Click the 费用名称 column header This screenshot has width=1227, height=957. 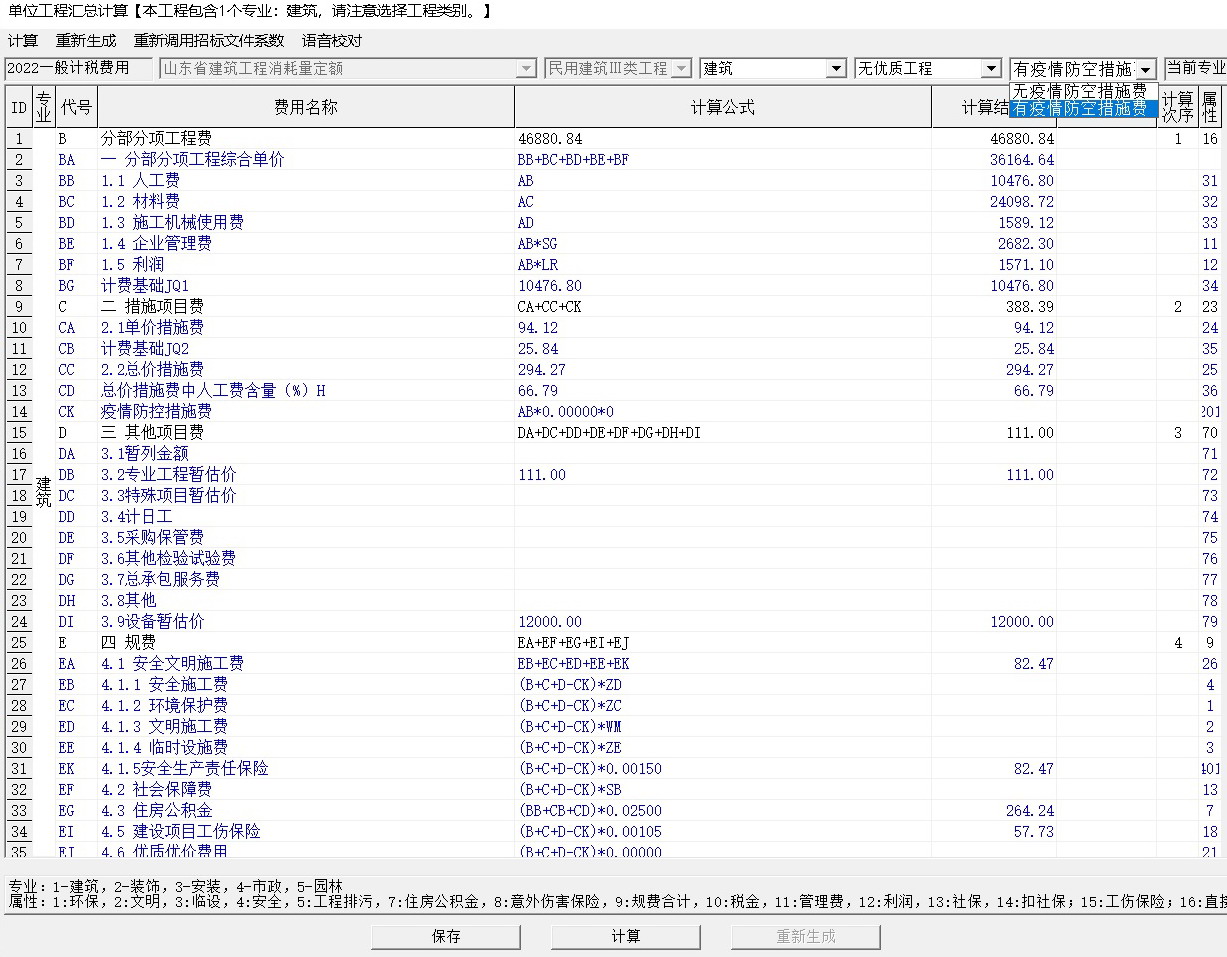(306, 107)
